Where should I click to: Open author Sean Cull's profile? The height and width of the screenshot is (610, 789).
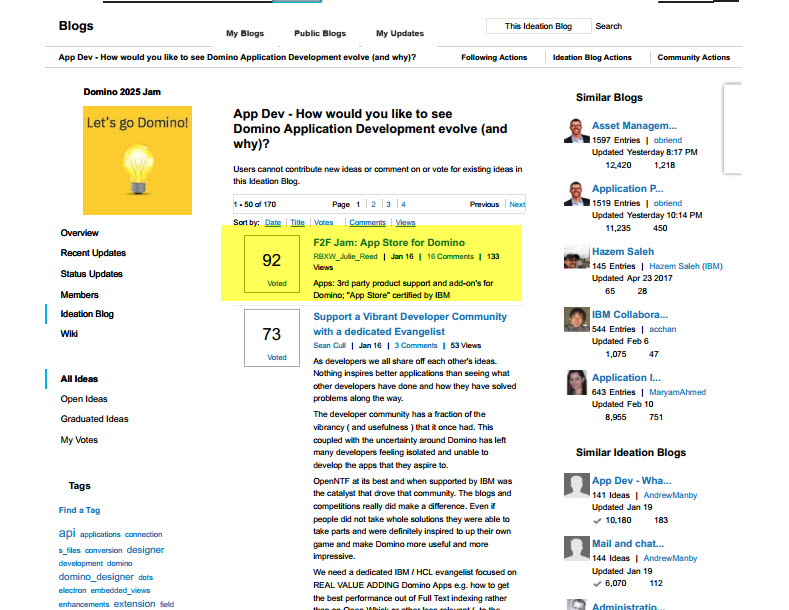[x=329, y=346]
